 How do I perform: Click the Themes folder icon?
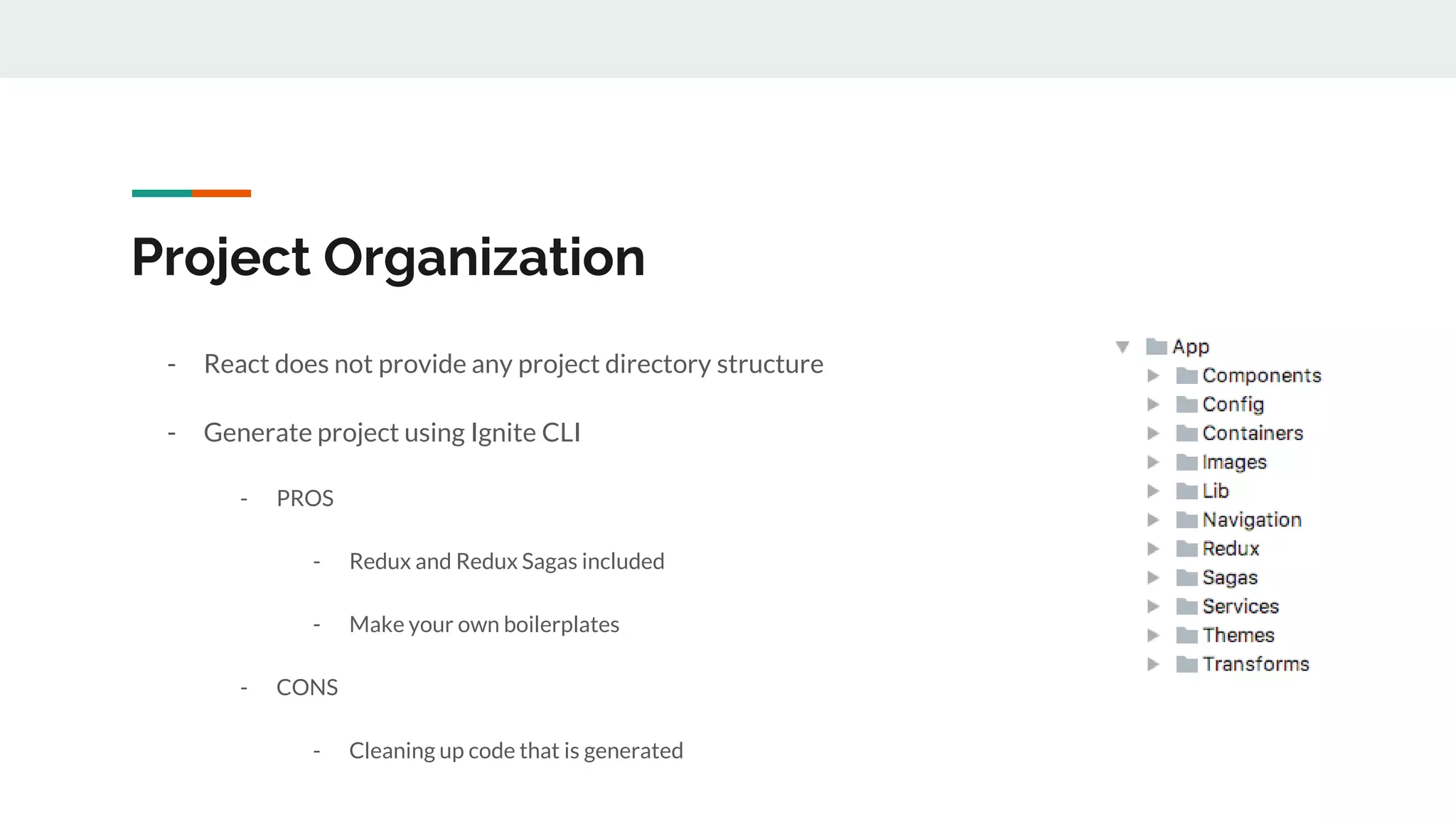(1187, 635)
